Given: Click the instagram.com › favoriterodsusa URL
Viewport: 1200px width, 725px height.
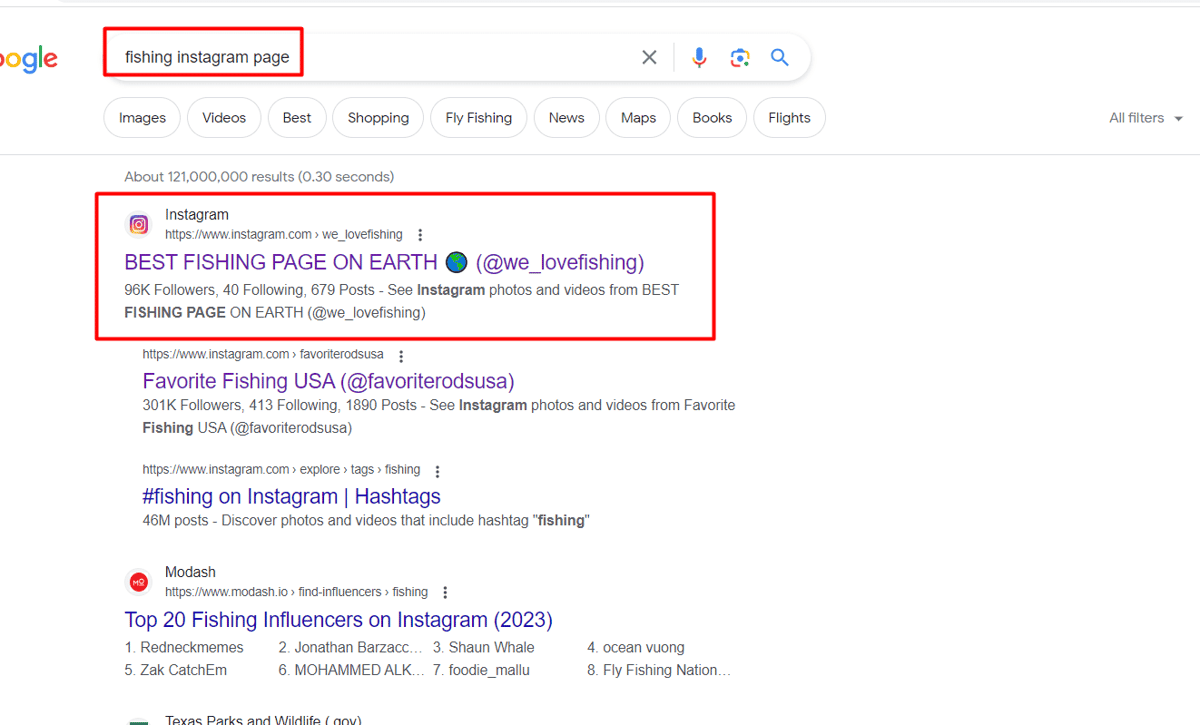Looking at the screenshot, I should 263,355.
